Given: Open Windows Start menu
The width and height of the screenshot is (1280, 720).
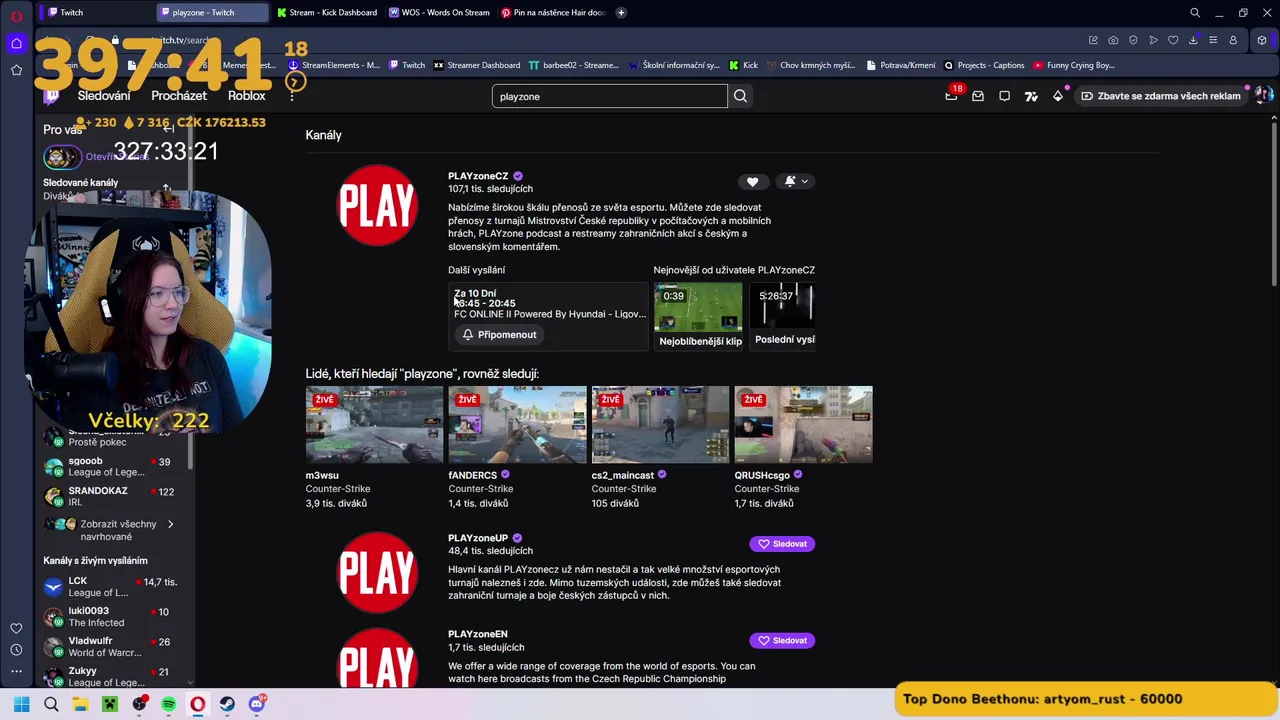Looking at the screenshot, I should 22,704.
